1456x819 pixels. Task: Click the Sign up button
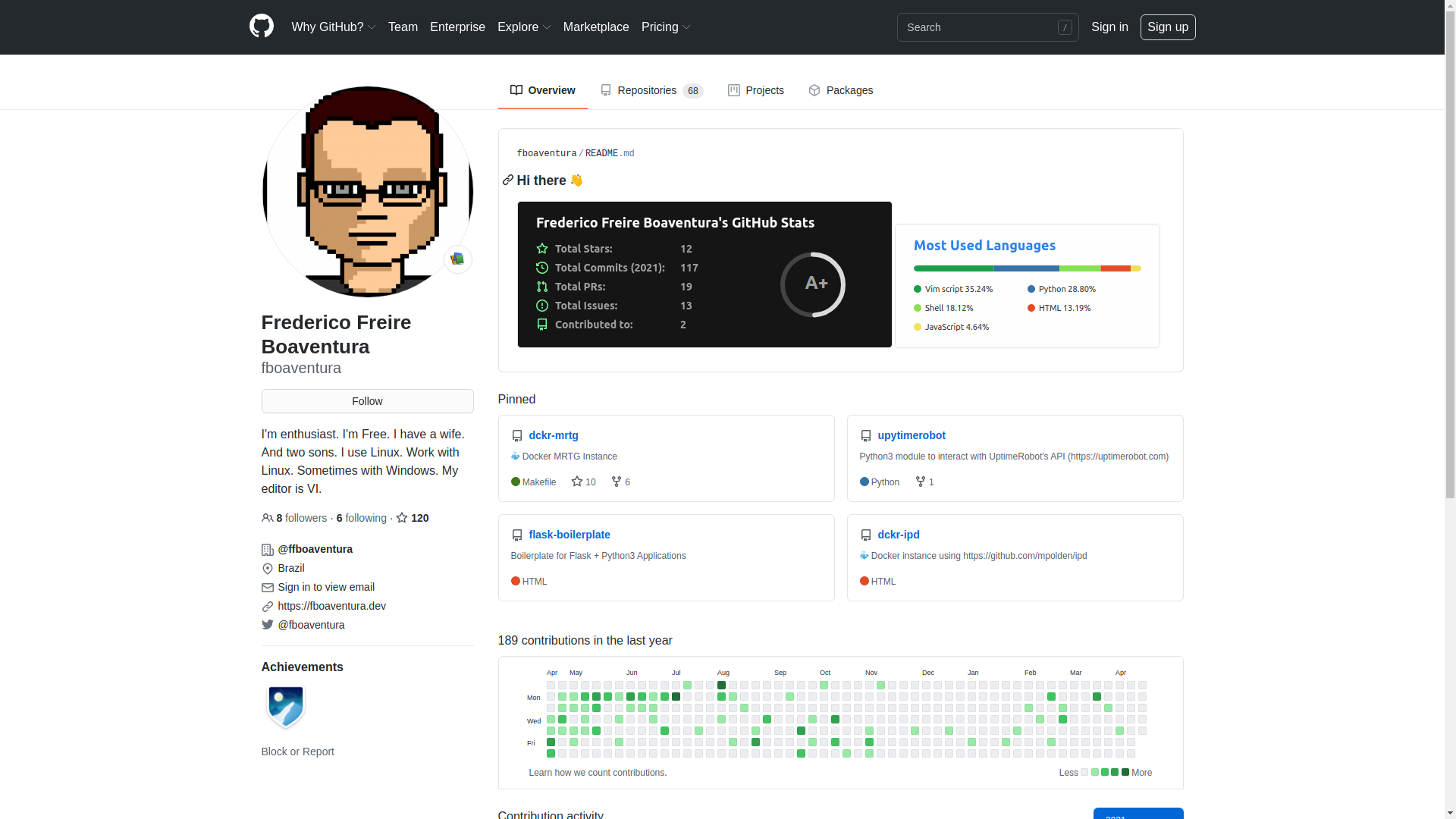coord(1168,27)
